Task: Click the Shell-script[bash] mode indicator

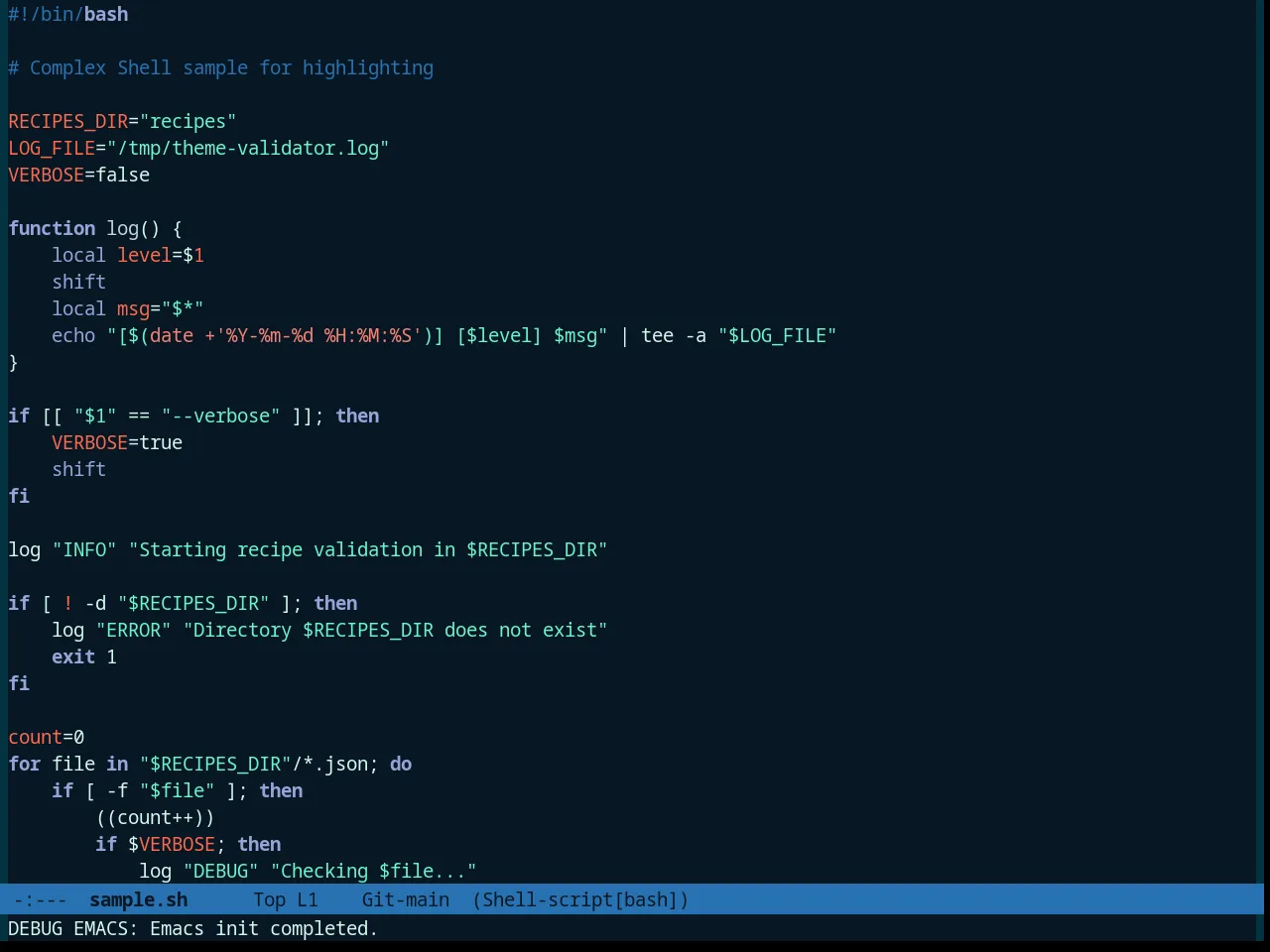Action: (x=579, y=899)
